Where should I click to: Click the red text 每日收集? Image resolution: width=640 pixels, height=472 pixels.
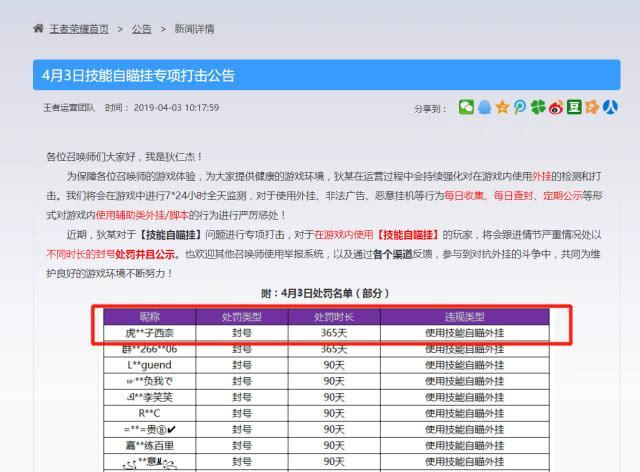coord(464,196)
